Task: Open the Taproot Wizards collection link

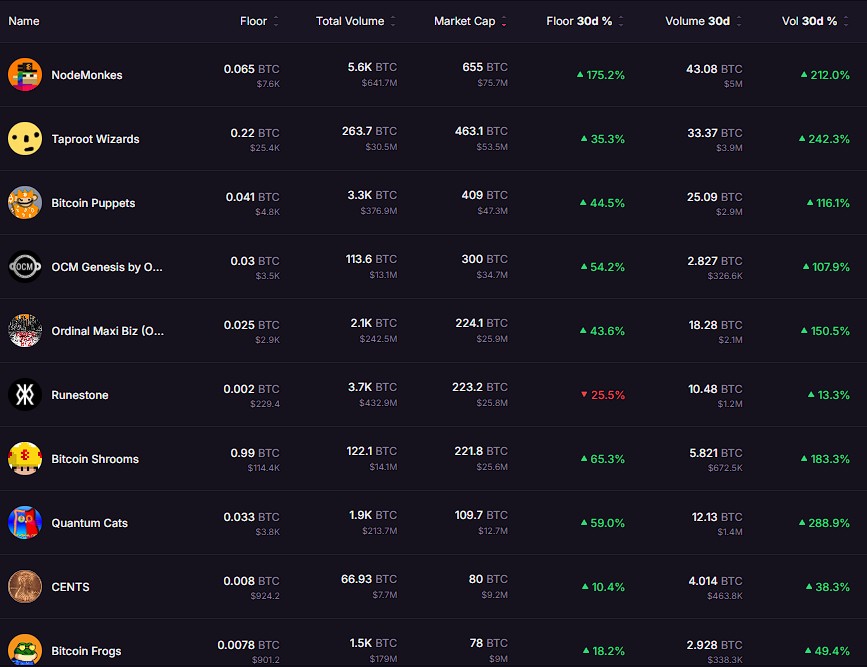Action: [95, 139]
